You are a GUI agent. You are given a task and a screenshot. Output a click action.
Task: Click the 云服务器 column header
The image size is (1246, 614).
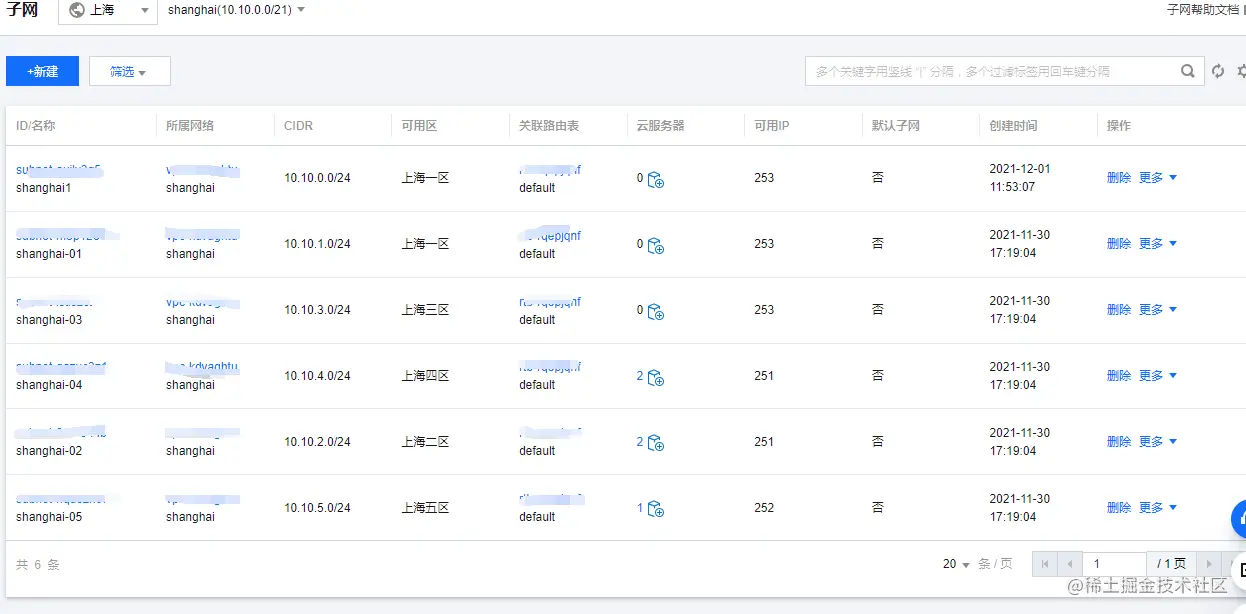coord(661,126)
